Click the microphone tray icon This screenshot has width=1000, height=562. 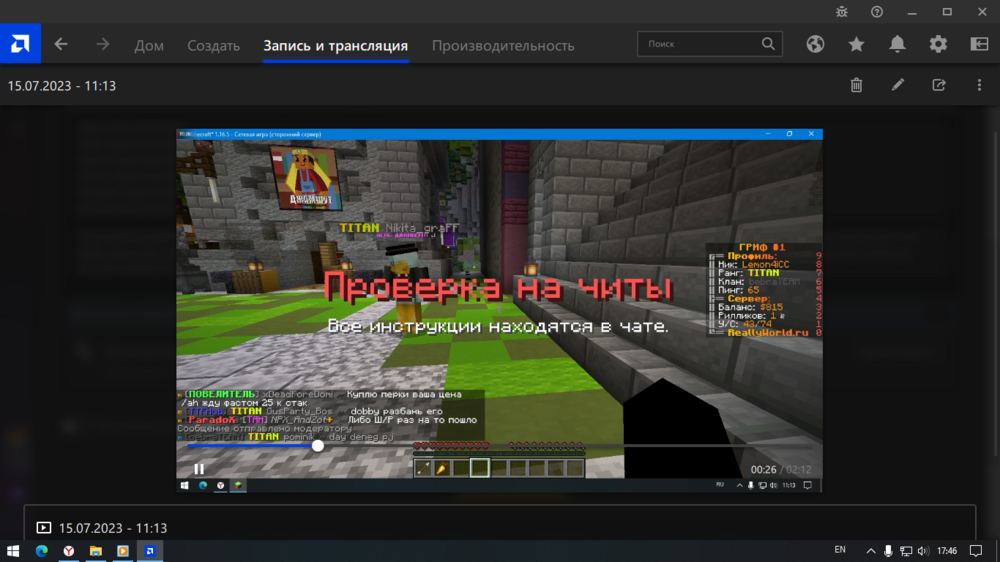888,551
